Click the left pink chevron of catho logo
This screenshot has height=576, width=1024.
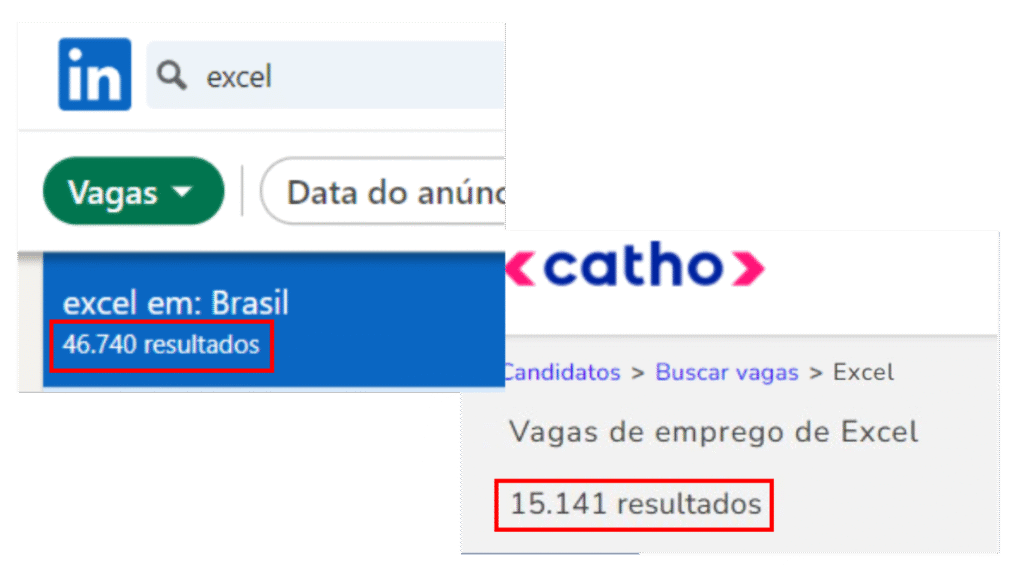pyautogui.click(x=520, y=268)
